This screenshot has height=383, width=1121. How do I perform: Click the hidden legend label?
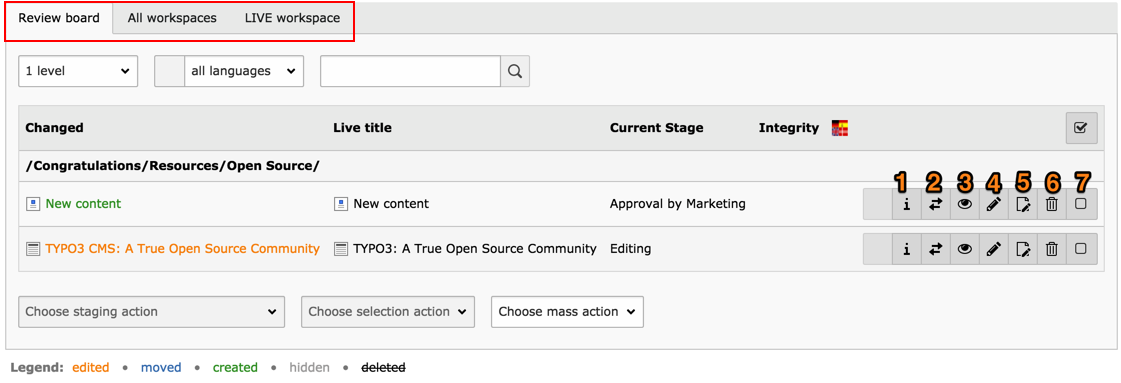[310, 368]
